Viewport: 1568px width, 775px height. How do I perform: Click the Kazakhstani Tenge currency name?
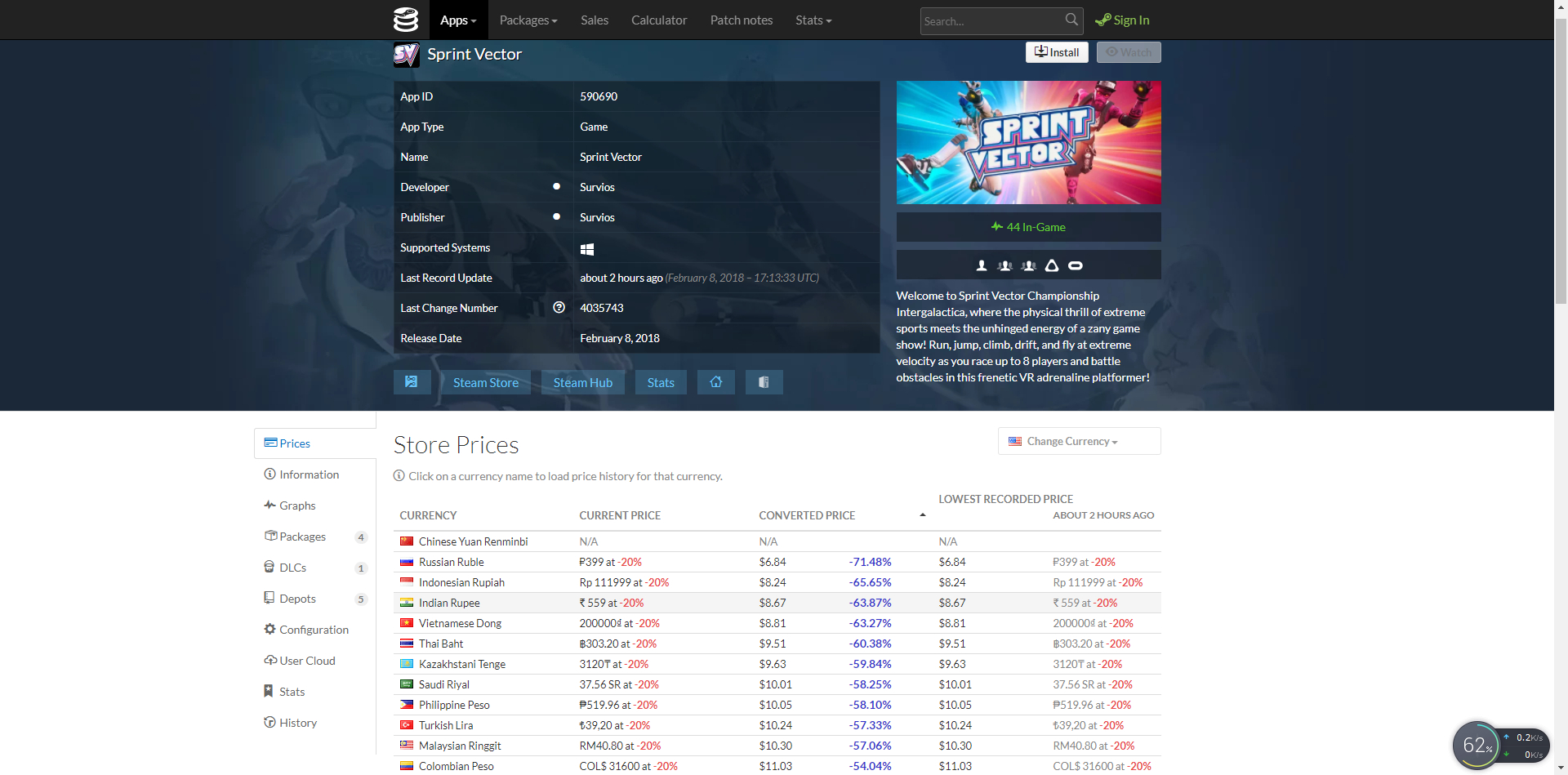(x=462, y=664)
